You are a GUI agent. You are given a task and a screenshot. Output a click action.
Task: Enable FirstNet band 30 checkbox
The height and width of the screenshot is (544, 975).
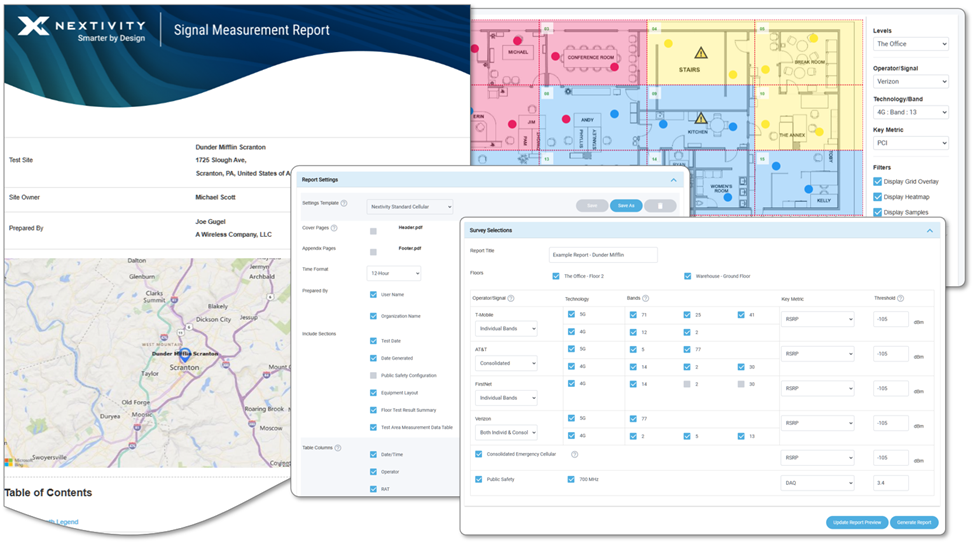(x=741, y=384)
